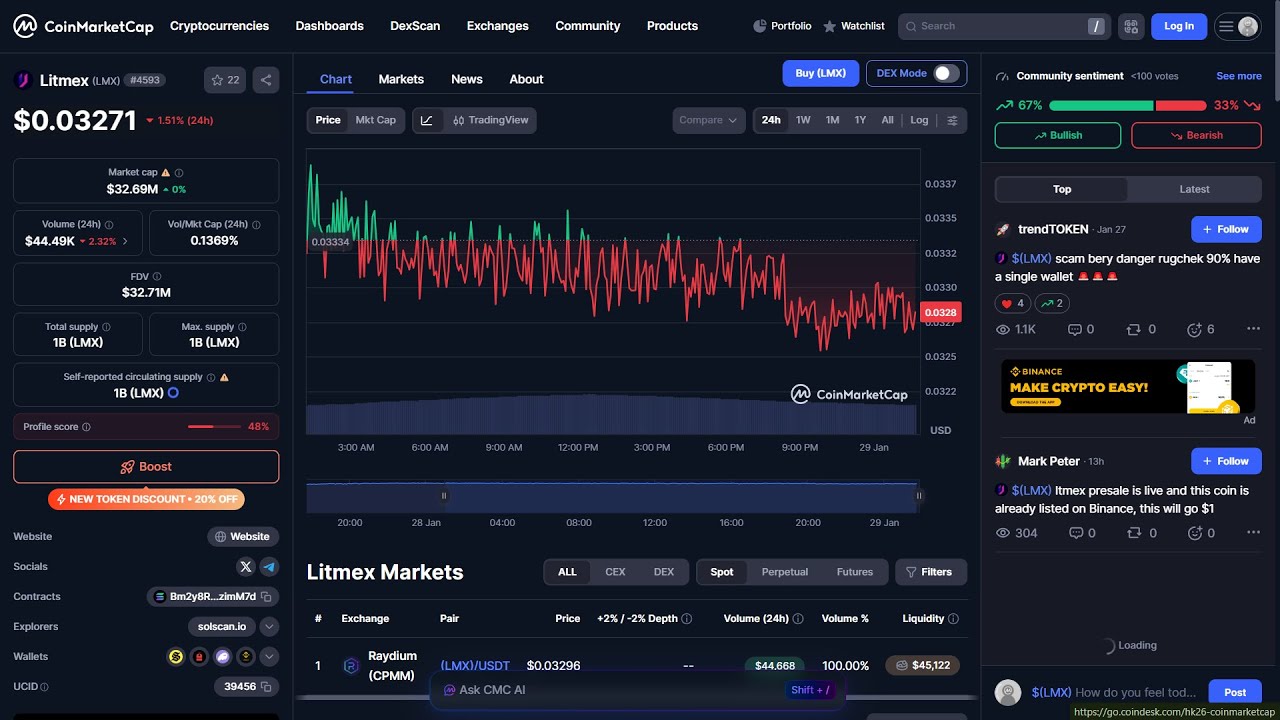Click Market cap info icon
The height and width of the screenshot is (720, 1280).
(179, 172)
